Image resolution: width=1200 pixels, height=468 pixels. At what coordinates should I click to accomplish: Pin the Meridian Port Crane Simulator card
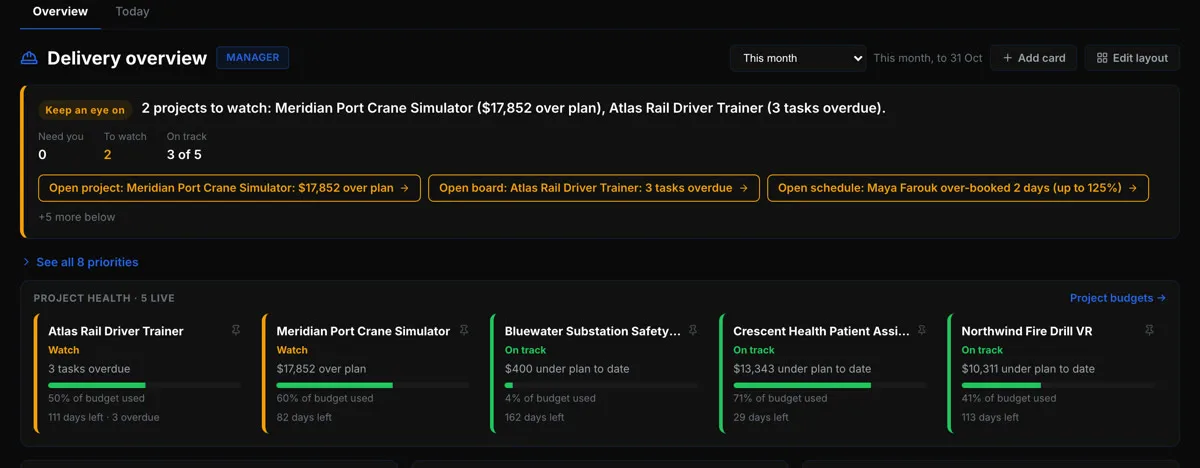point(464,330)
